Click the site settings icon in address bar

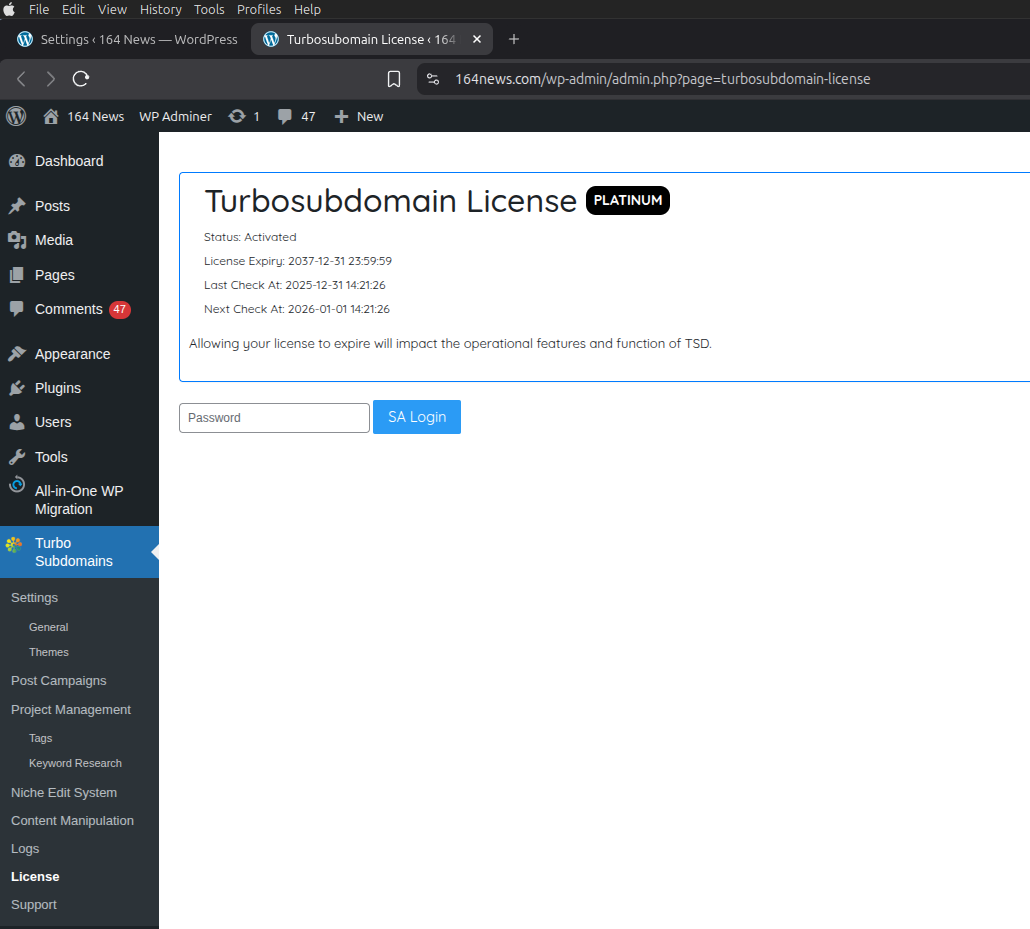point(433,79)
